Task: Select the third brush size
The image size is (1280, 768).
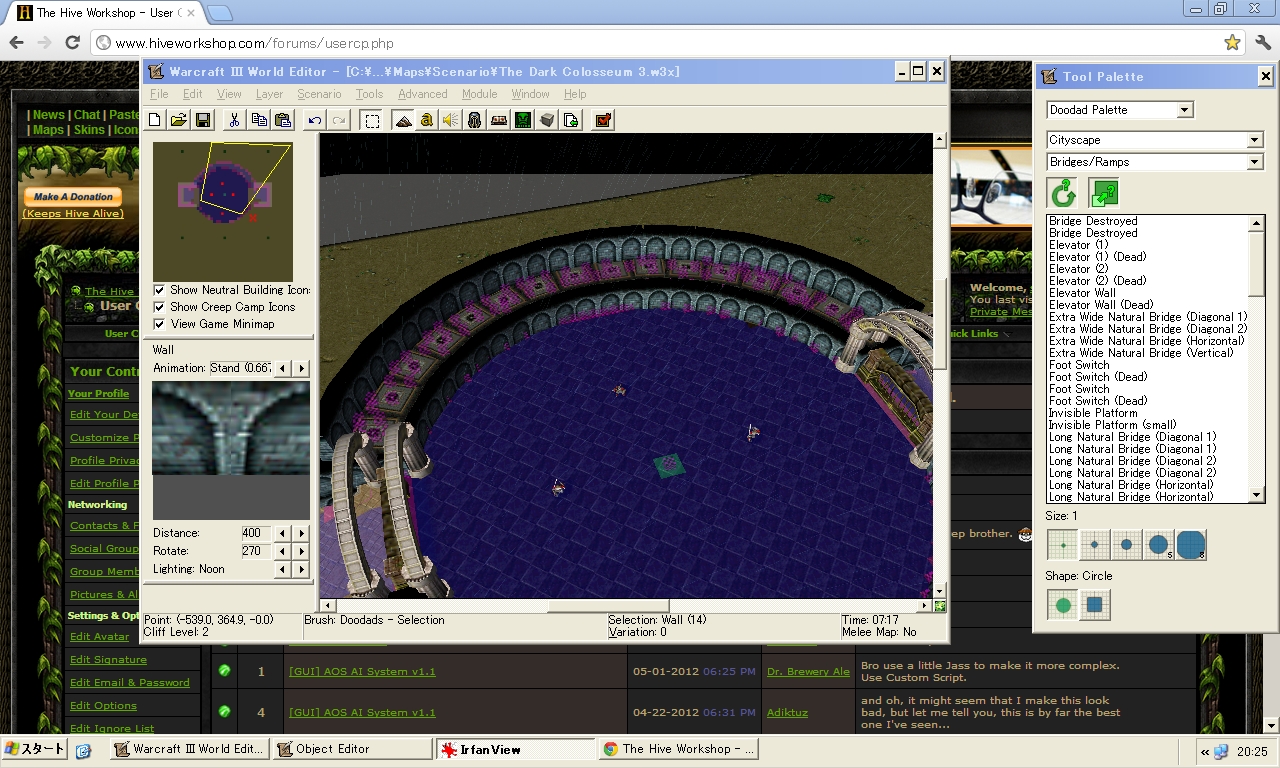Action: [x=1127, y=545]
